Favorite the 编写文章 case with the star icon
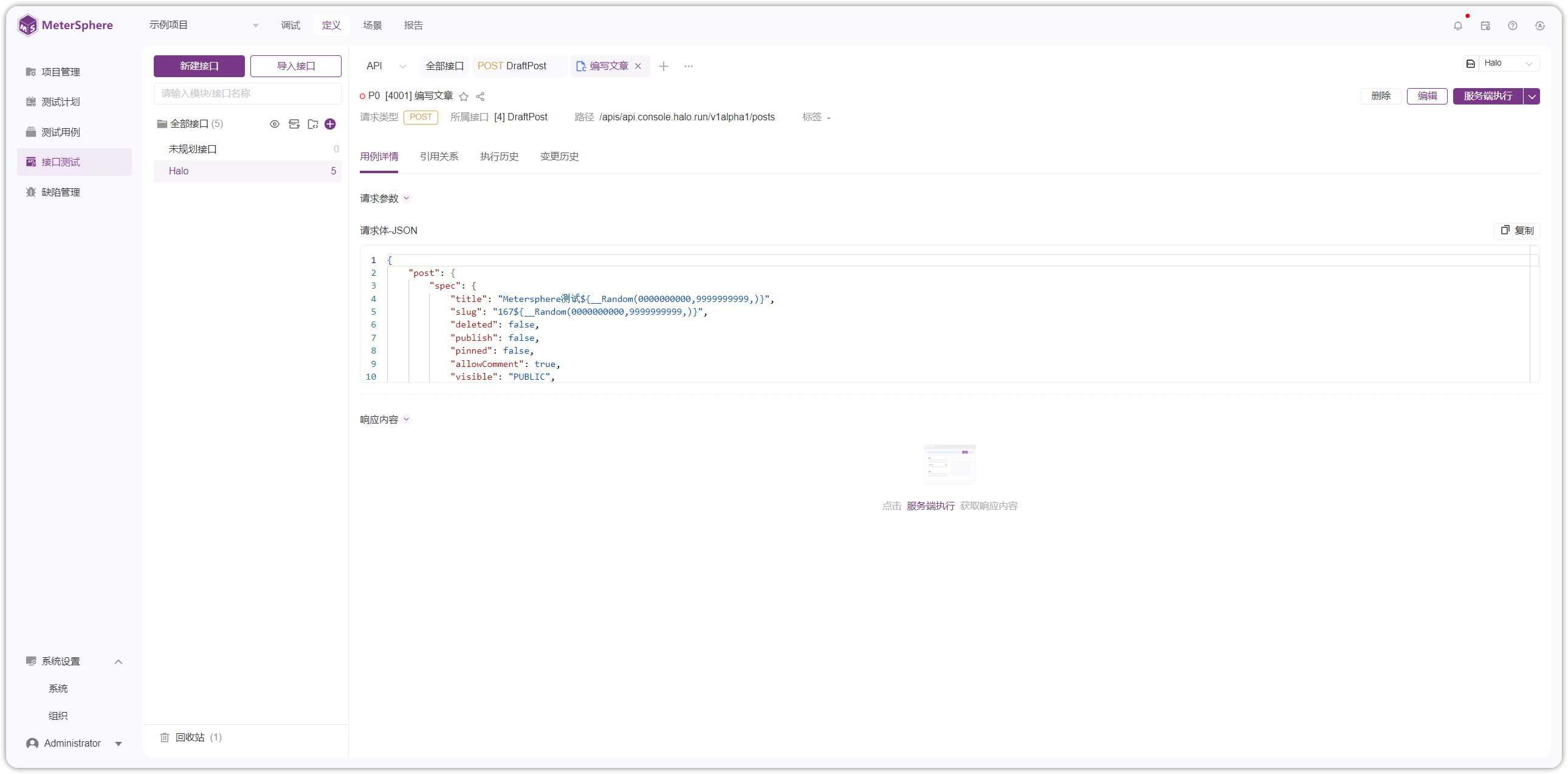Screen dimensions: 1568x774 pos(464,96)
